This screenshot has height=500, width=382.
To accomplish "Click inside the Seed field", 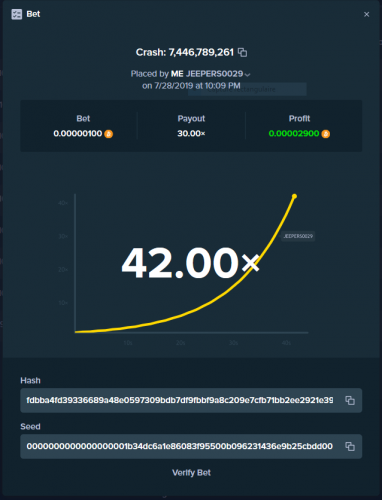I will click(x=191, y=446).
